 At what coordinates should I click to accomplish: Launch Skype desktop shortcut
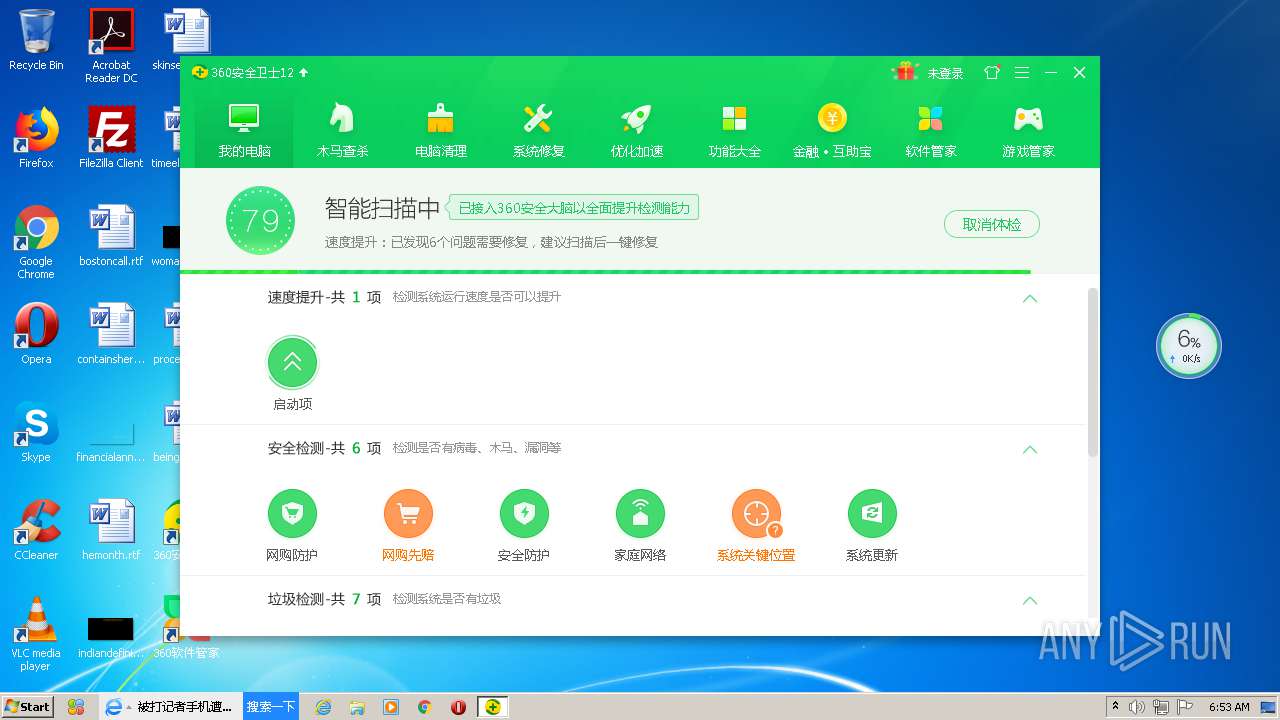pos(36,432)
